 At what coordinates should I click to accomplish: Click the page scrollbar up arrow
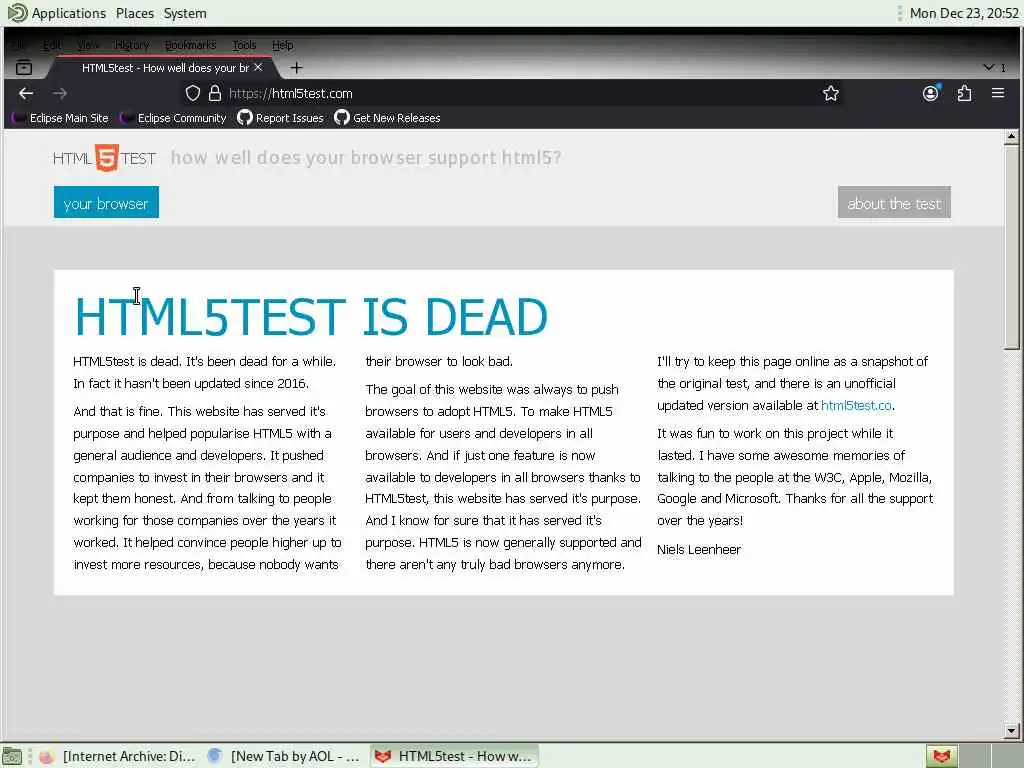[x=1012, y=136]
